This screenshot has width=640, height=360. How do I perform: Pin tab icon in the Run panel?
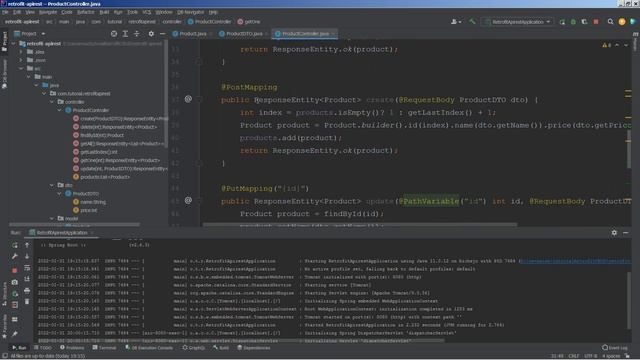[x=15, y=334]
